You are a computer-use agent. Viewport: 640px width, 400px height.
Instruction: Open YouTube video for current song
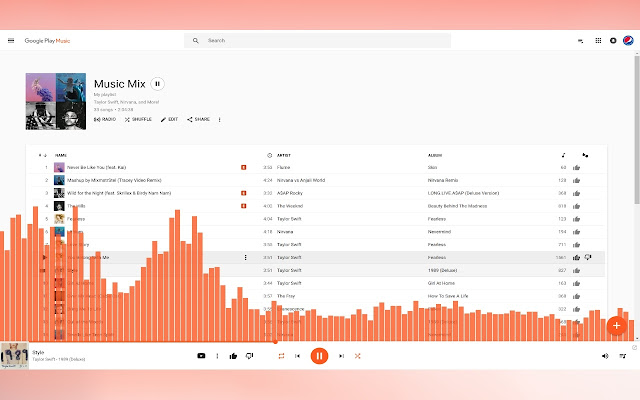(201, 356)
